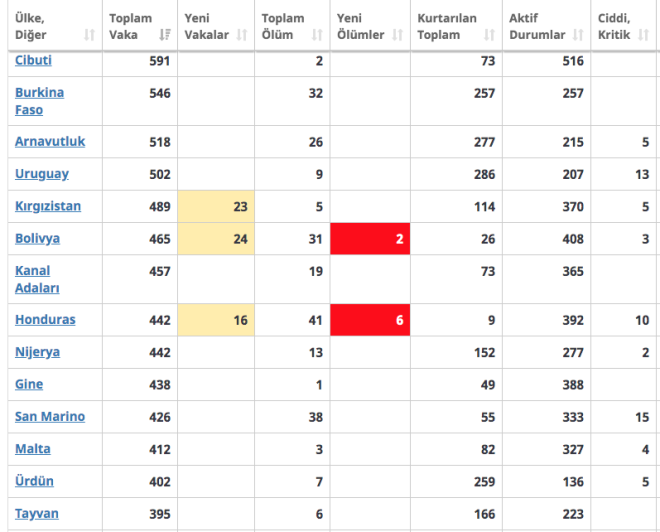660x532 pixels.
Task: Sort by Ciddi, Kritik column icon
Action: 643,36
